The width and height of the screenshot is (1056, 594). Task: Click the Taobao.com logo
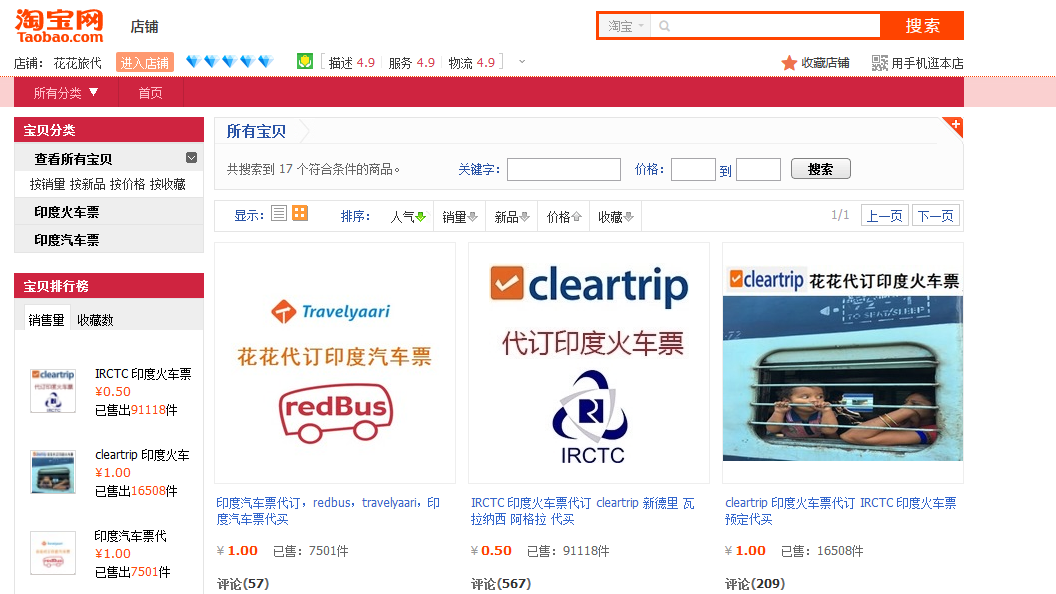point(59,27)
